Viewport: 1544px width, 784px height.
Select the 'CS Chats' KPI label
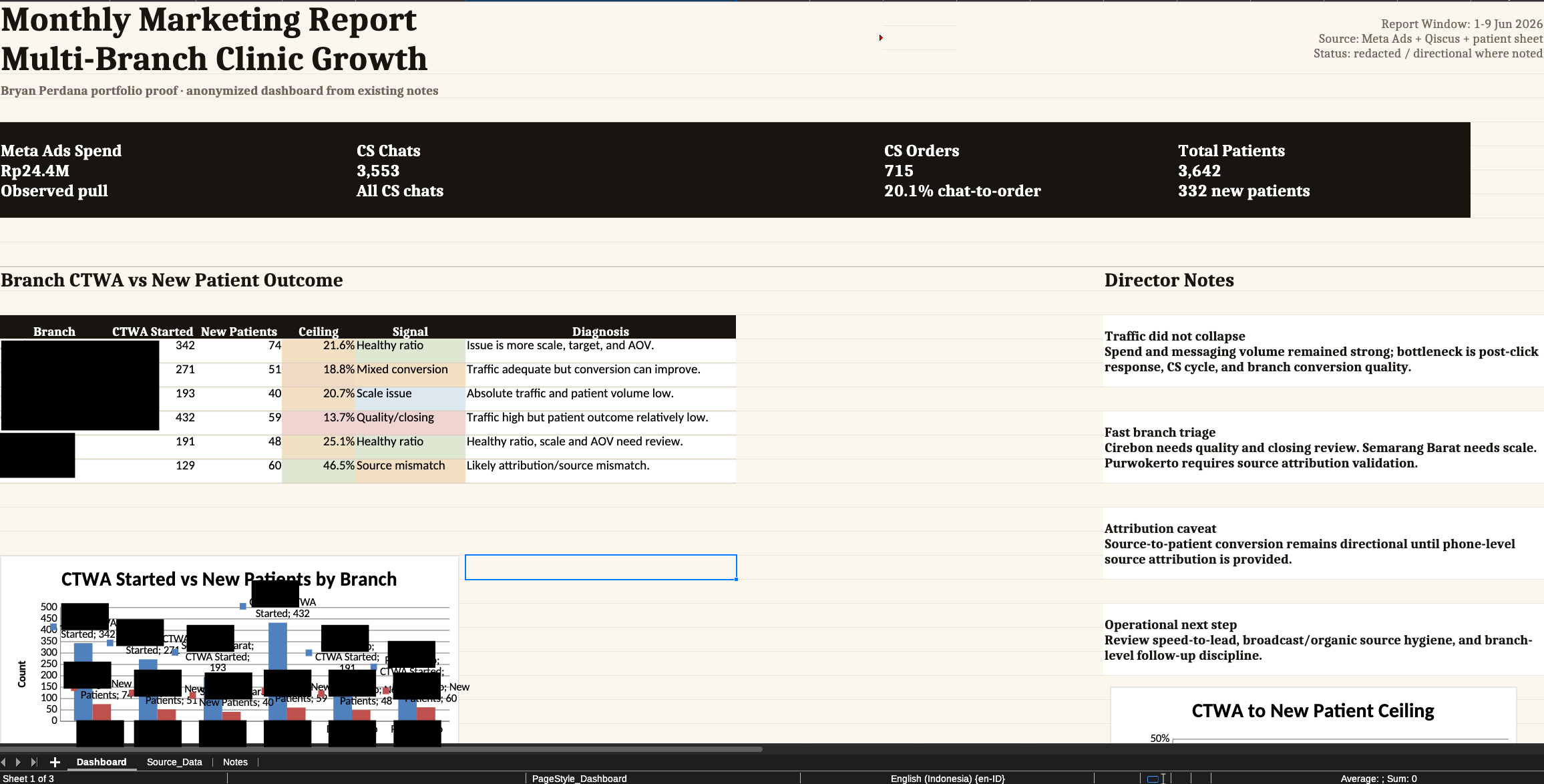coord(389,151)
